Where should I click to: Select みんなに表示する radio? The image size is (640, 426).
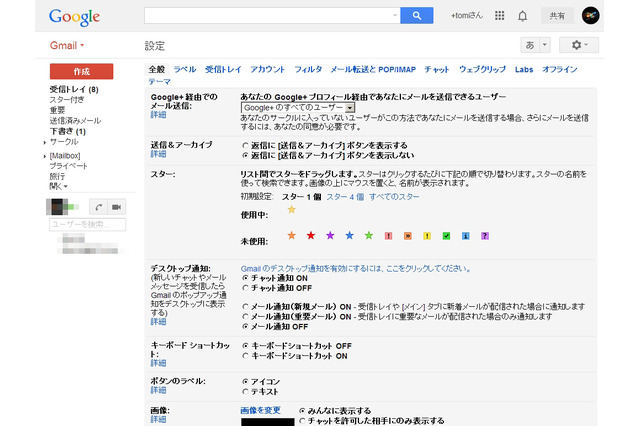point(302,410)
